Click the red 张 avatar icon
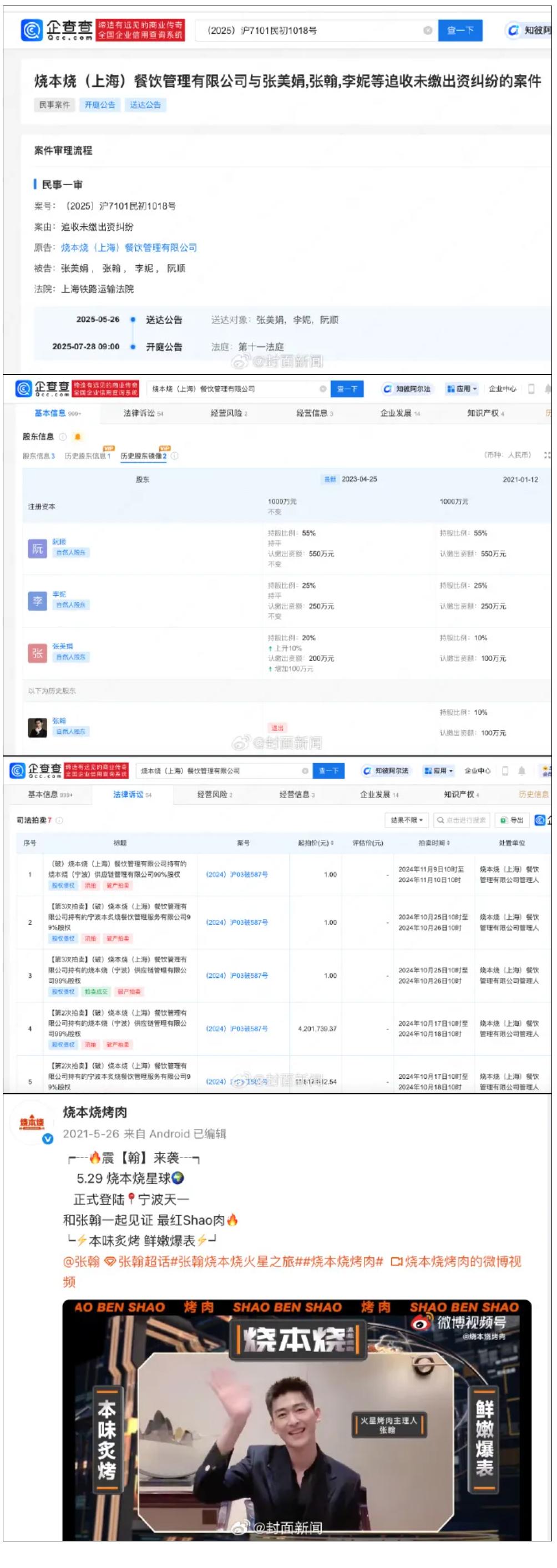 37,654
